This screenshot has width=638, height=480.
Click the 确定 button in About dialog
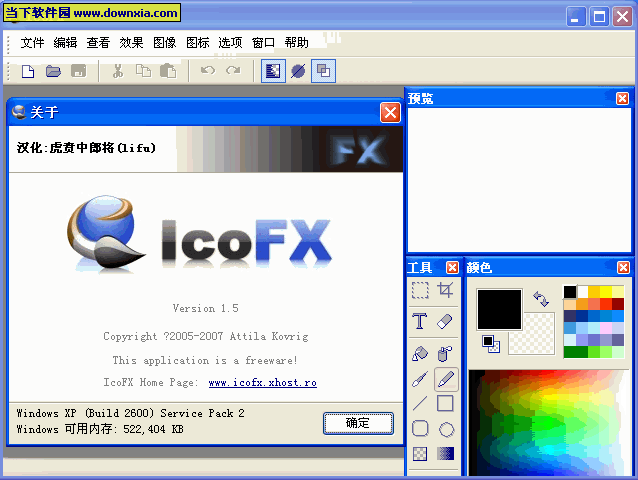pyautogui.click(x=358, y=423)
